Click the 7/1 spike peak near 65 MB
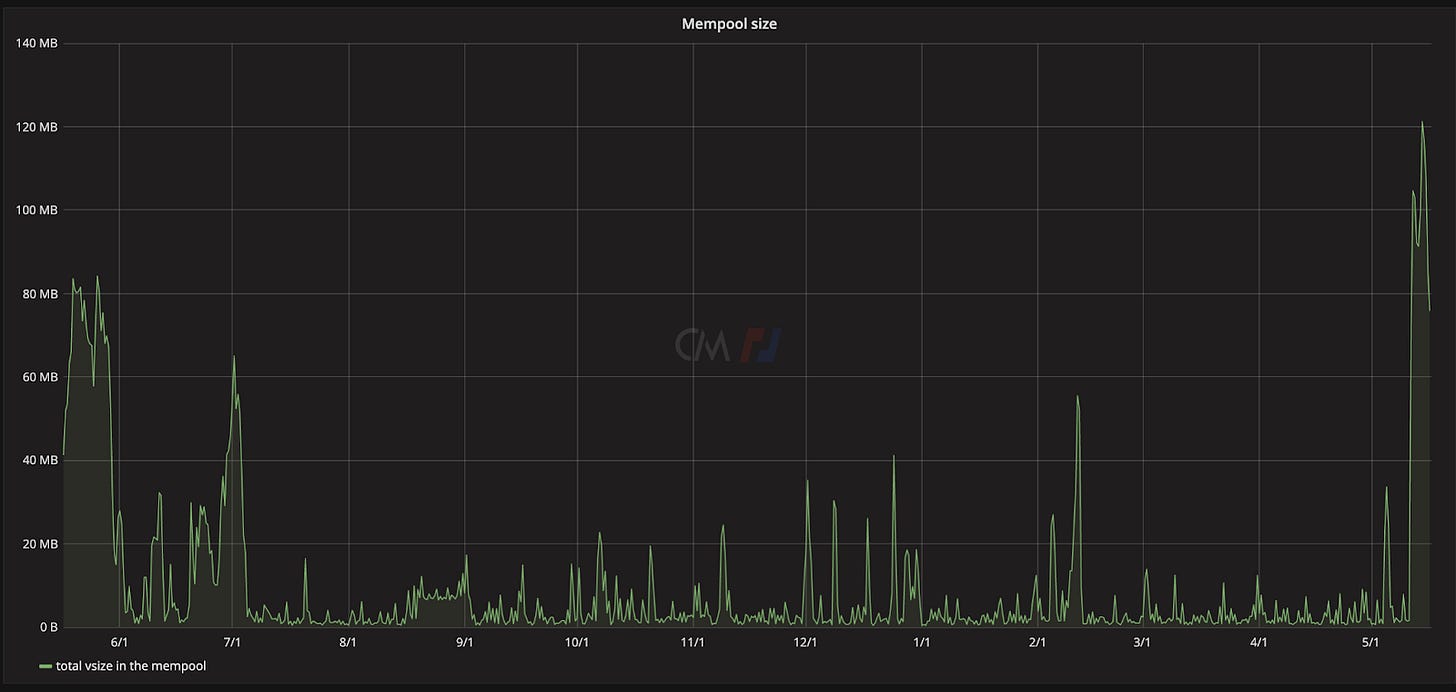Screen dimensions: 1456x692 234,357
